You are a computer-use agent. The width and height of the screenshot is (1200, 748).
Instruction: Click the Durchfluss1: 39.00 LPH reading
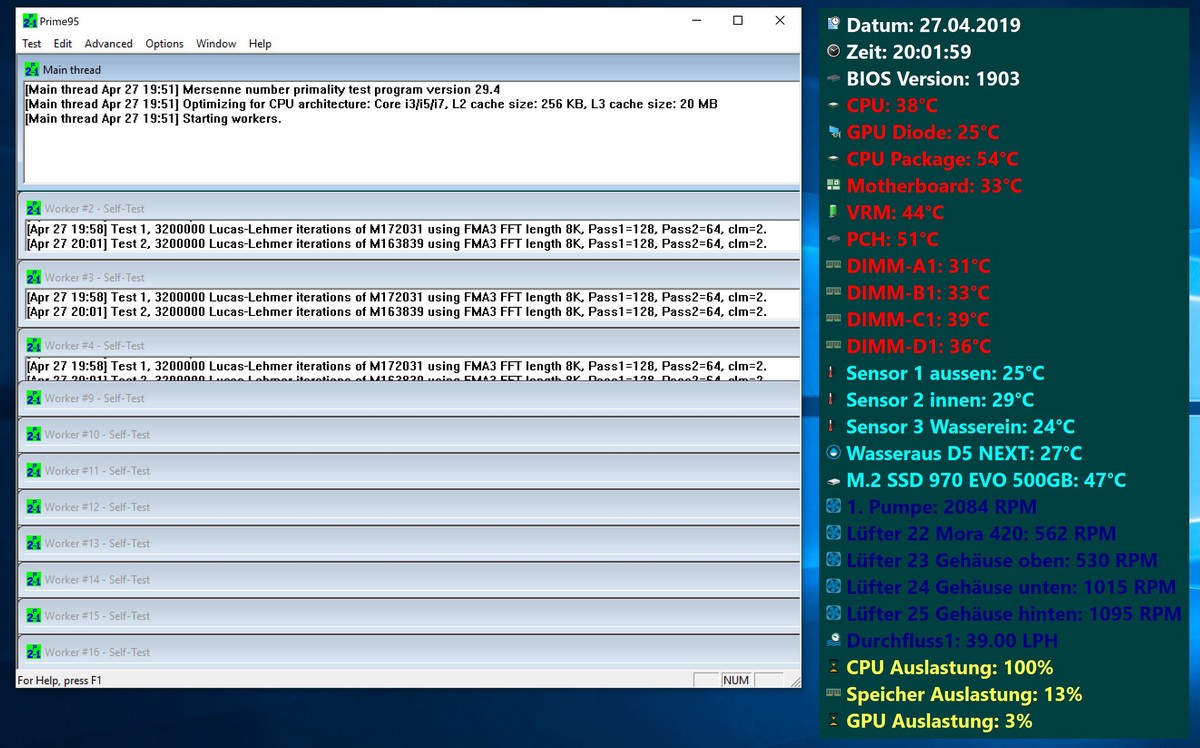click(x=952, y=640)
